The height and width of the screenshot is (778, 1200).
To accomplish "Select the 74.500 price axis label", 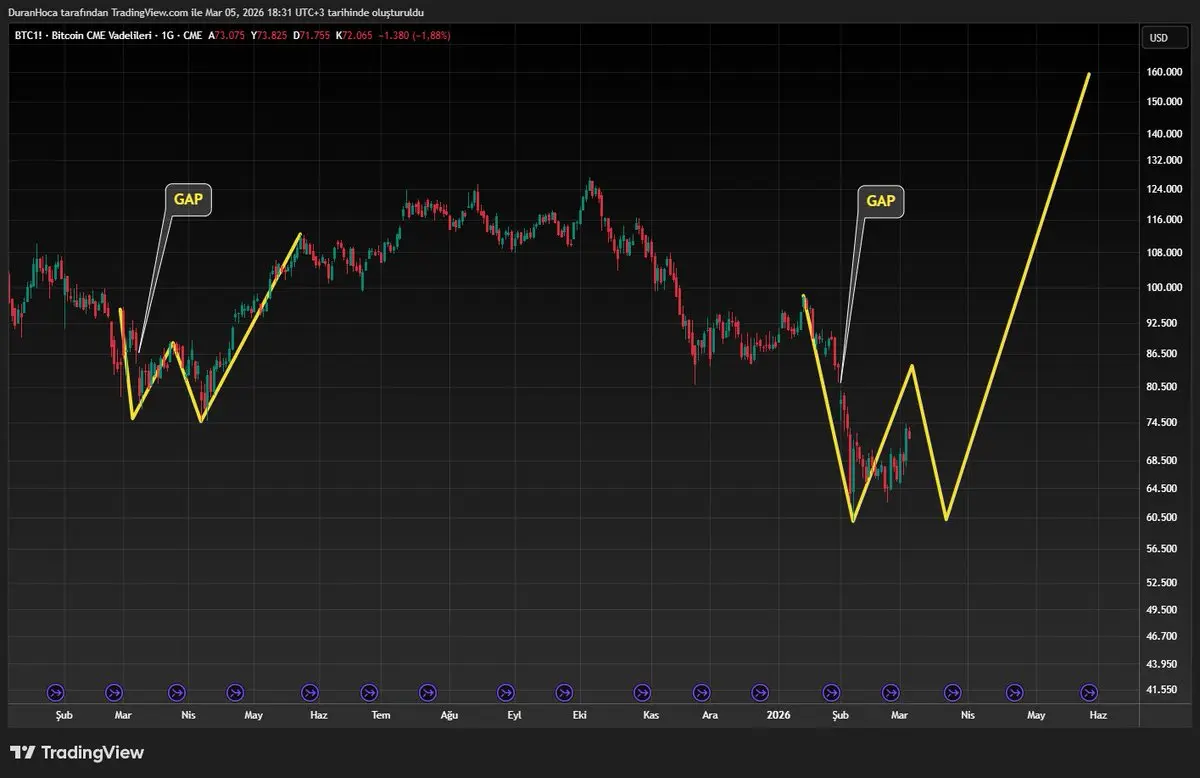I will 1160,423.
